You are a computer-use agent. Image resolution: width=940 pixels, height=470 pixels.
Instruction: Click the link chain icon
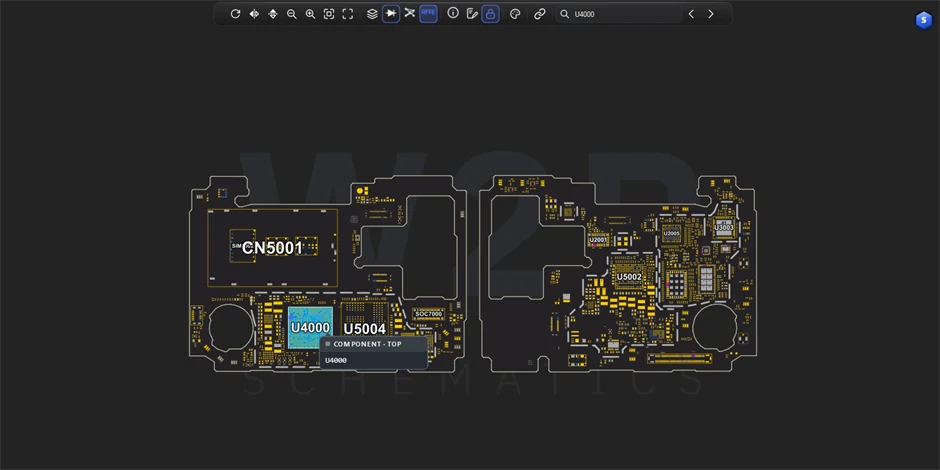tap(540, 14)
